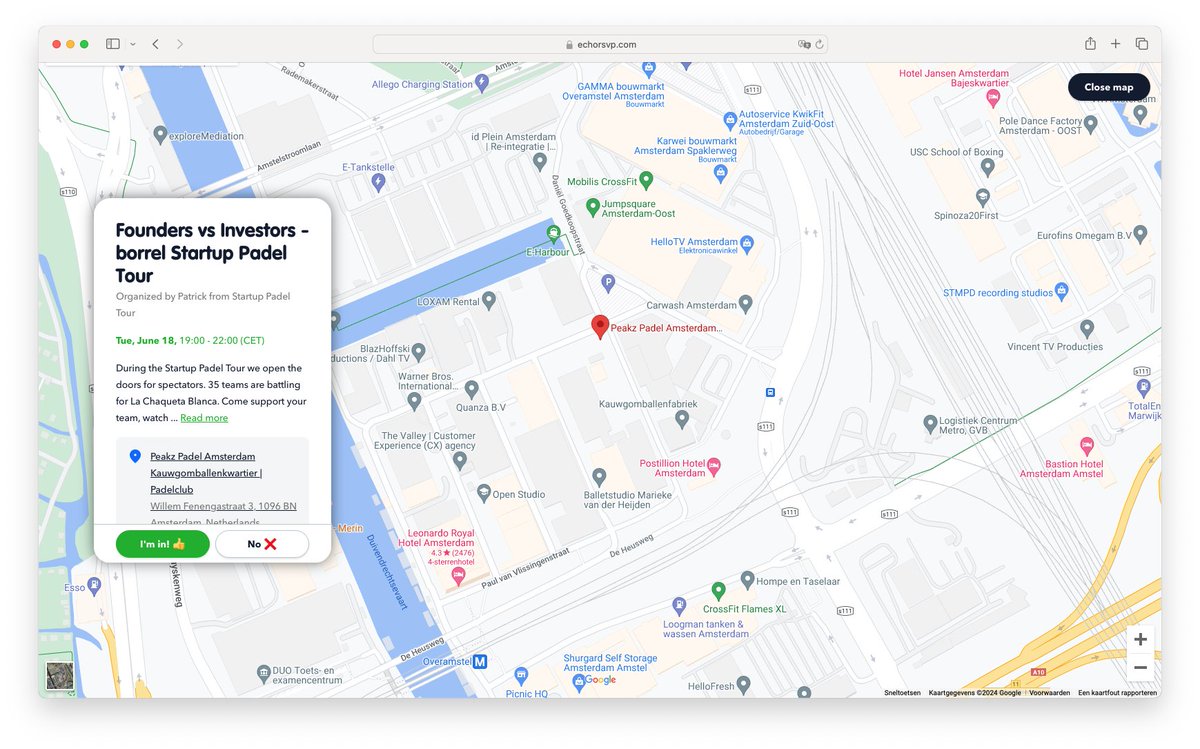
Task: Click the Hotel Jansen Amsterdam marker
Action: point(993,98)
